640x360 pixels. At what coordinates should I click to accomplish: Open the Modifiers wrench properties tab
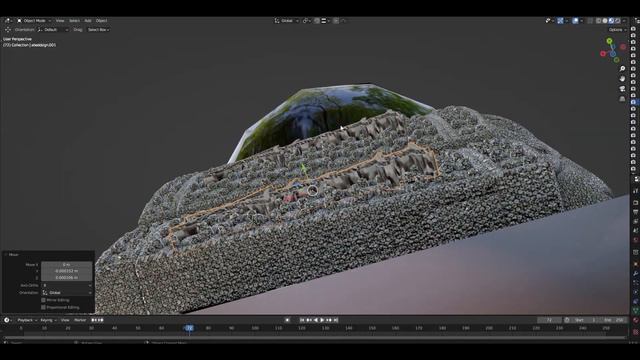click(636, 273)
